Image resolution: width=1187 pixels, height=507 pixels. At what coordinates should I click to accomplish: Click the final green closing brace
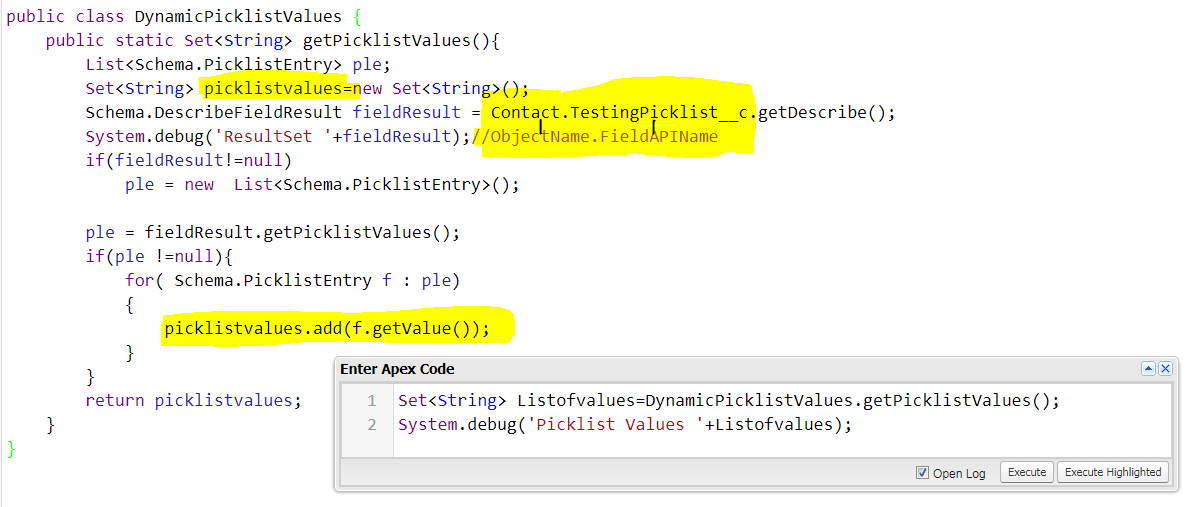[11, 449]
